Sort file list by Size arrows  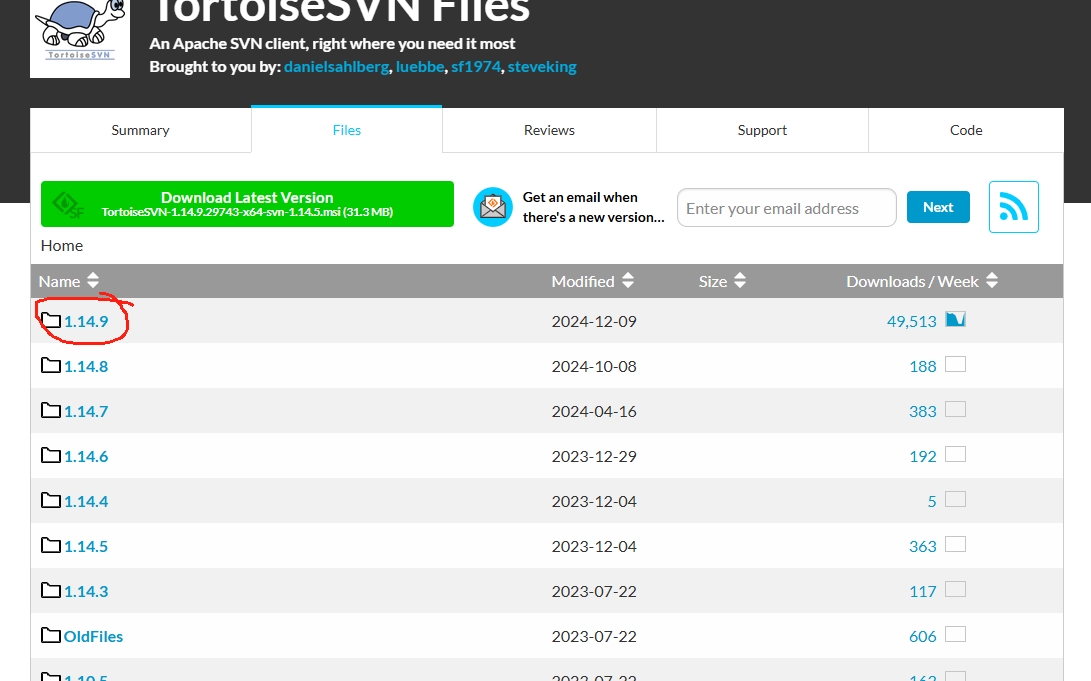[x=740, y=281]
